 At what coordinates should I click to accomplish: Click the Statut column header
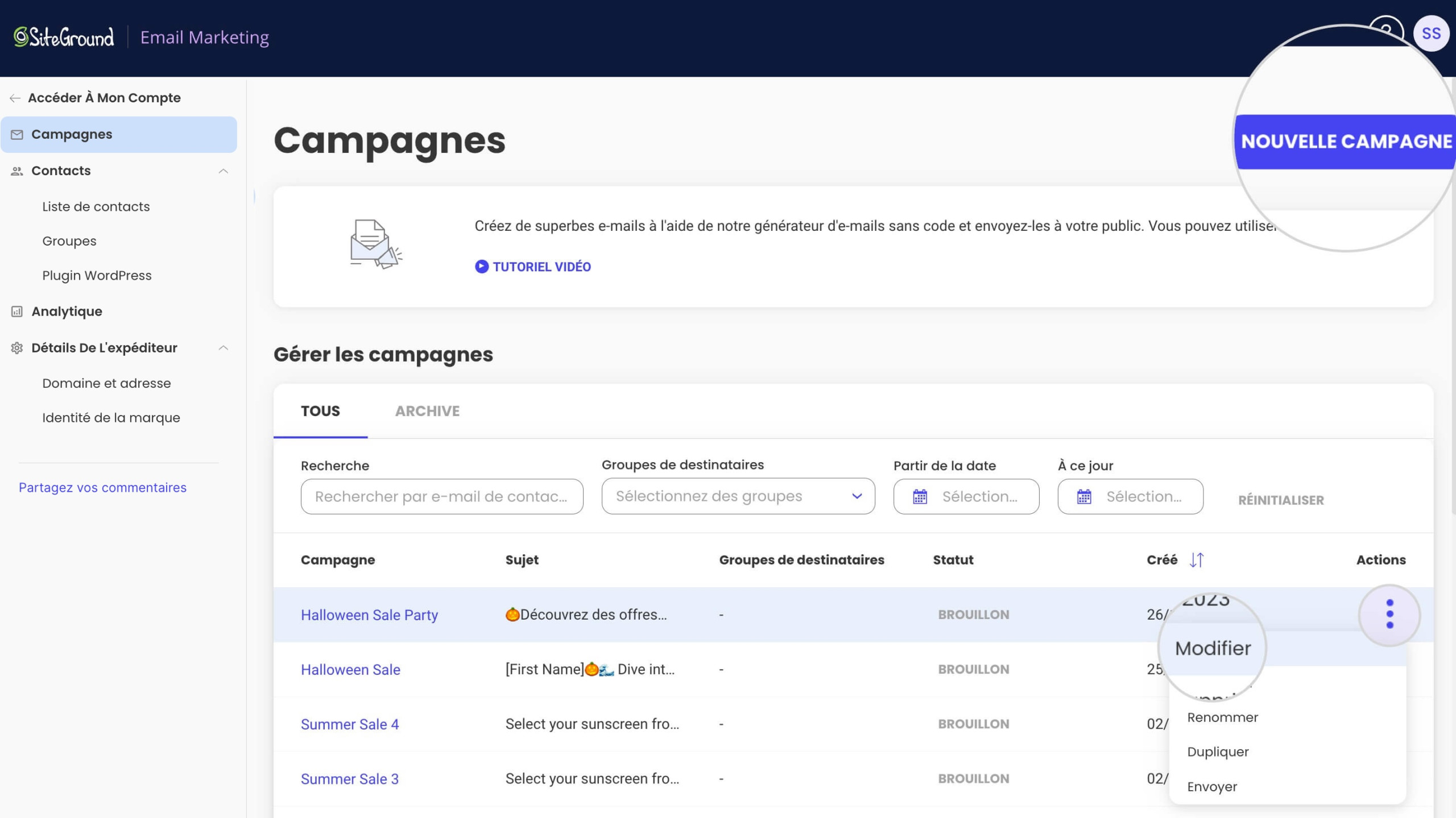[953, 560]
